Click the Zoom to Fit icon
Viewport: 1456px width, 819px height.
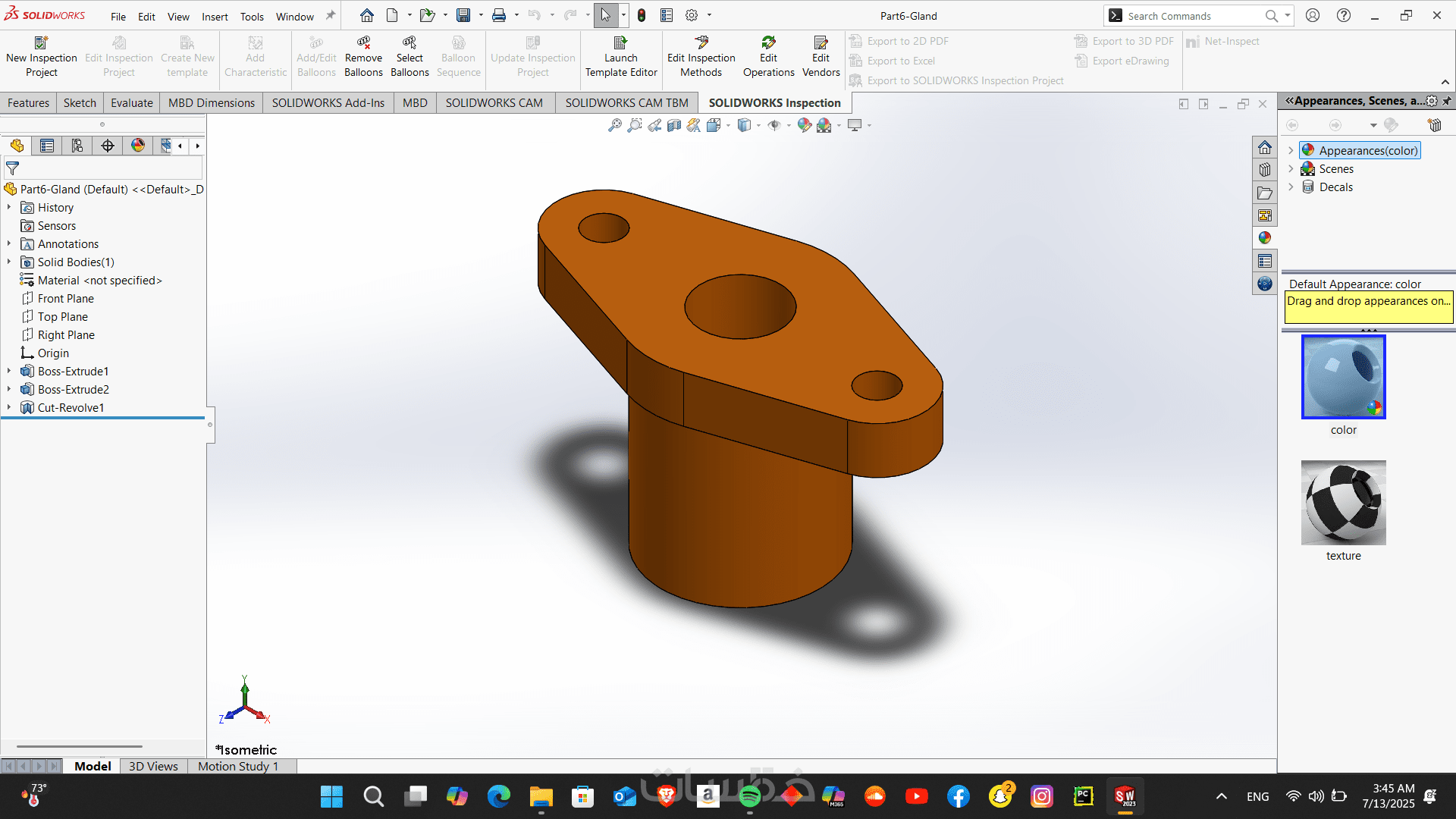(x=614, y=125)
